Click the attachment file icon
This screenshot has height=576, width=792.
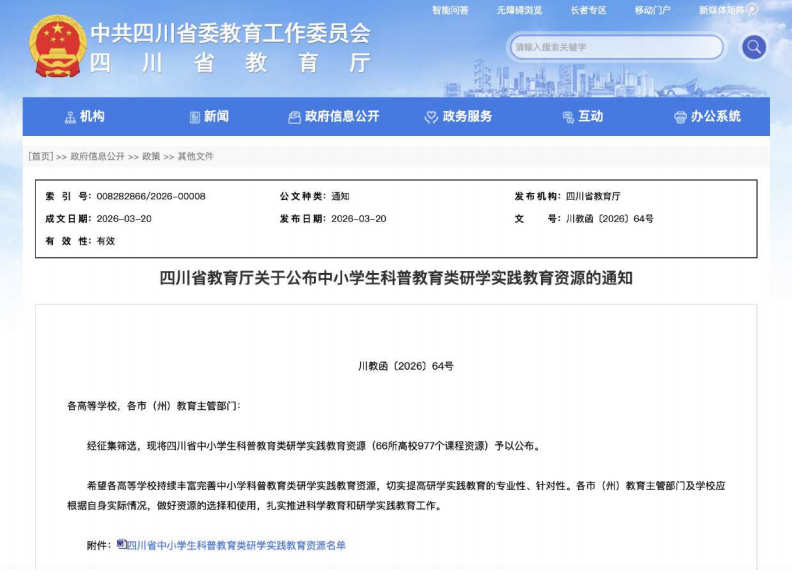click(x=121, y=544)
